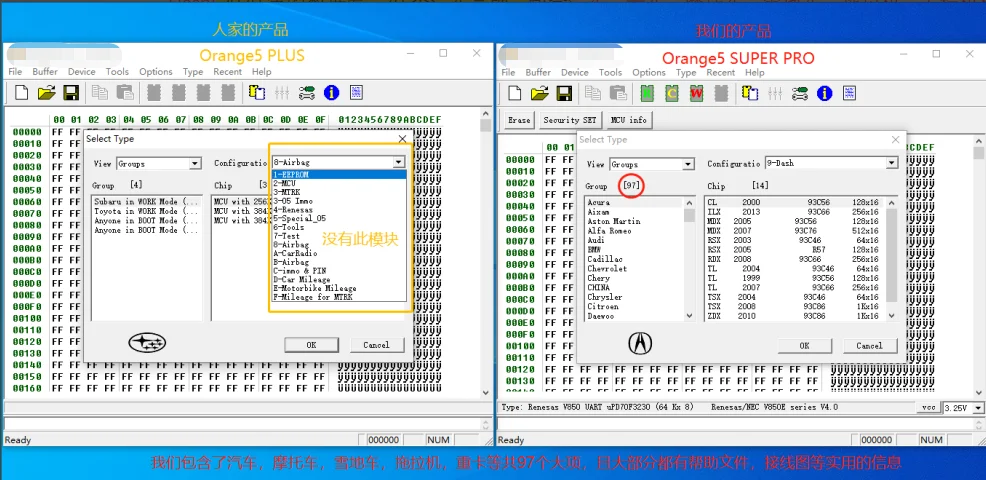
Task: Click script page icon in Orange5 PLUS toolbar
Action: tap(356, 93)
